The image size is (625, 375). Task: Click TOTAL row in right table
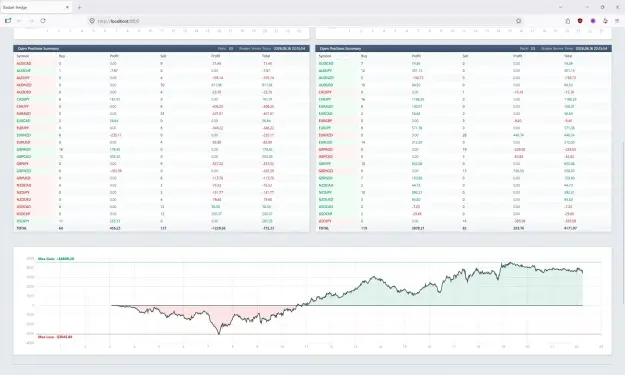(464, 228)
